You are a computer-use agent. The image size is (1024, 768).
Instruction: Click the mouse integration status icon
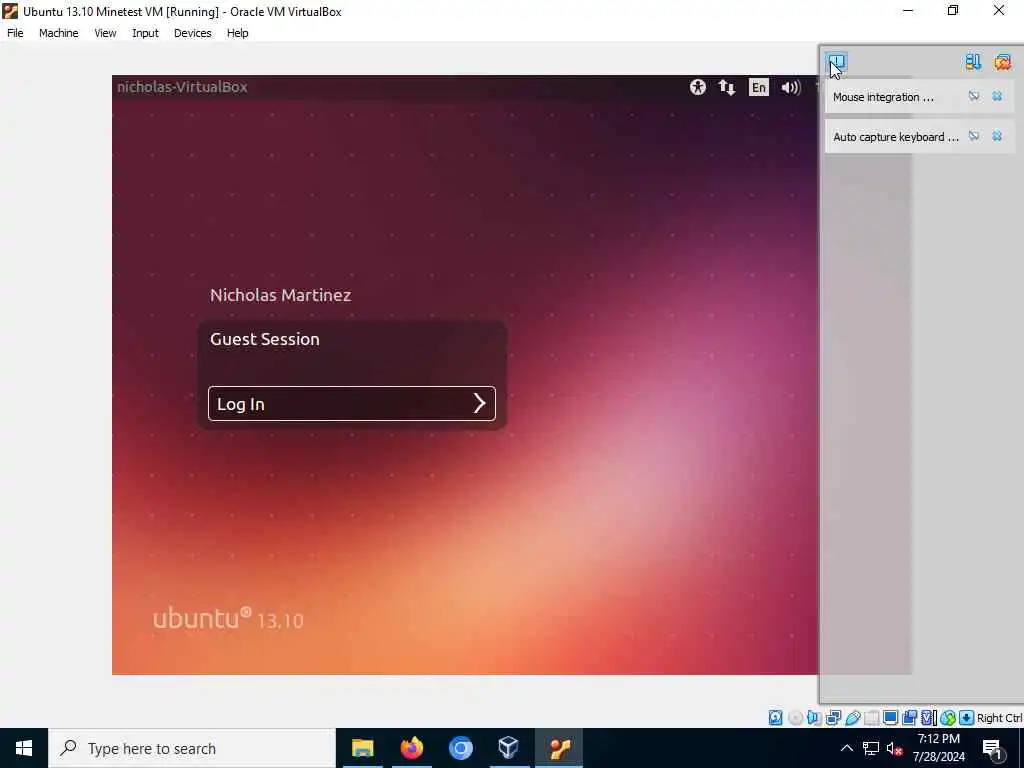tap(948, 718)
